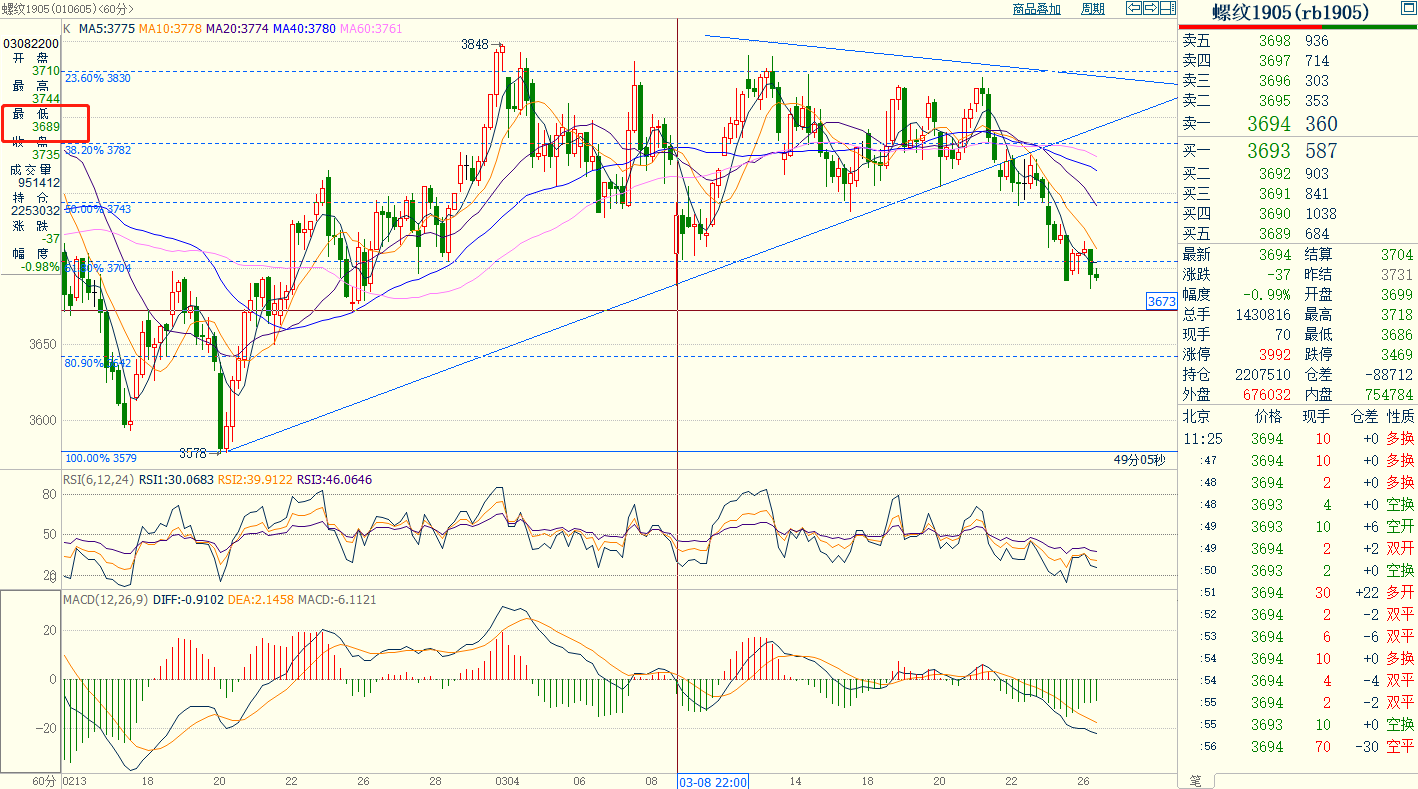1418x789 pixels.
Task: Click the 卖一 best ask row
Action: tap(1297, 124)
